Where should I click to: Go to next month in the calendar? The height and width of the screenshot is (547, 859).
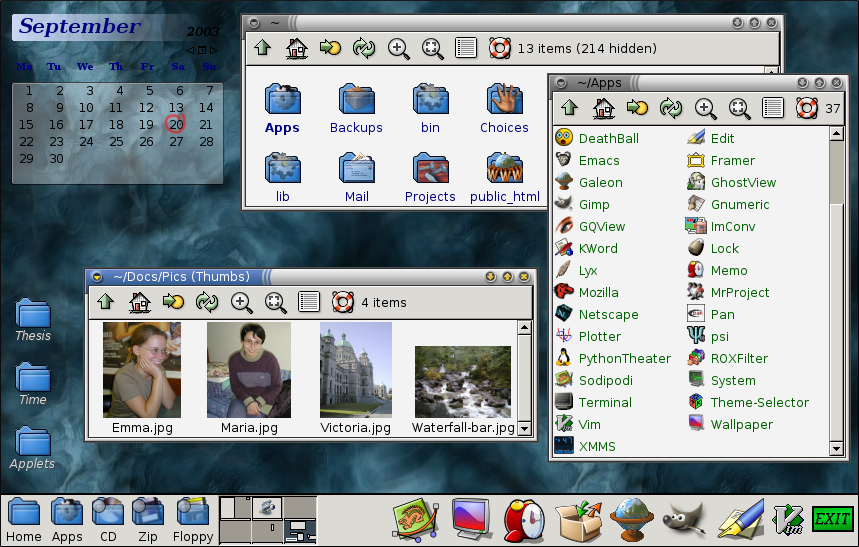click(x=213, y=49)
